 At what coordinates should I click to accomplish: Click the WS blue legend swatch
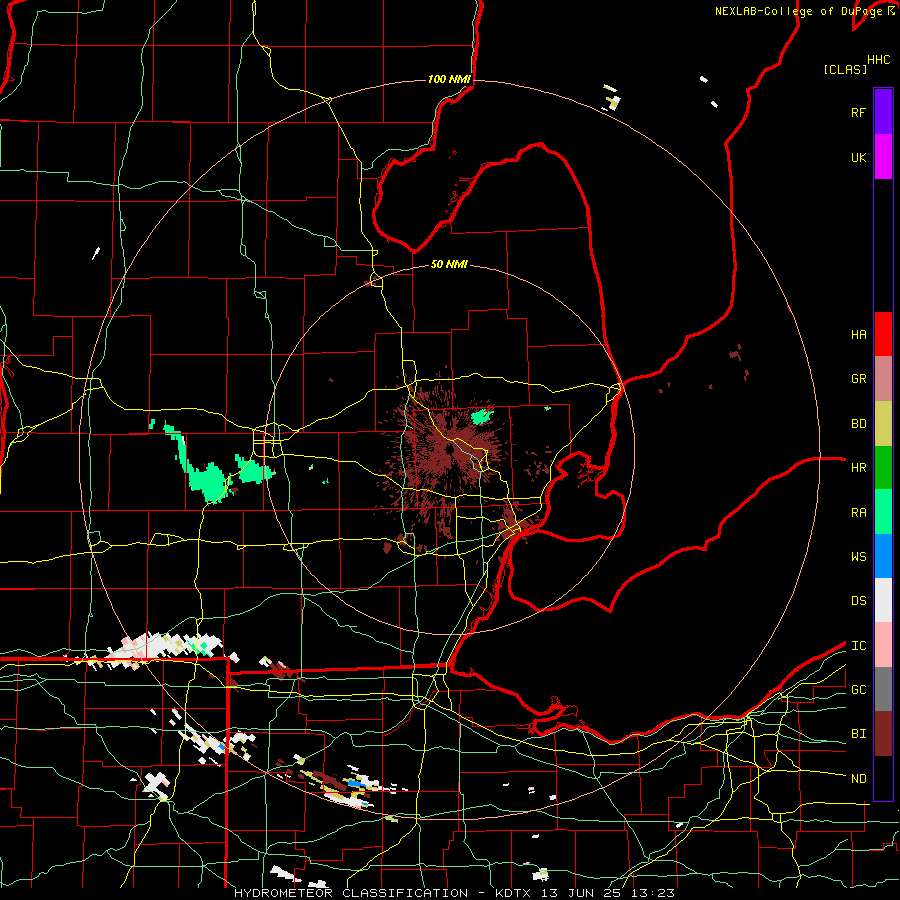[883, 556]
